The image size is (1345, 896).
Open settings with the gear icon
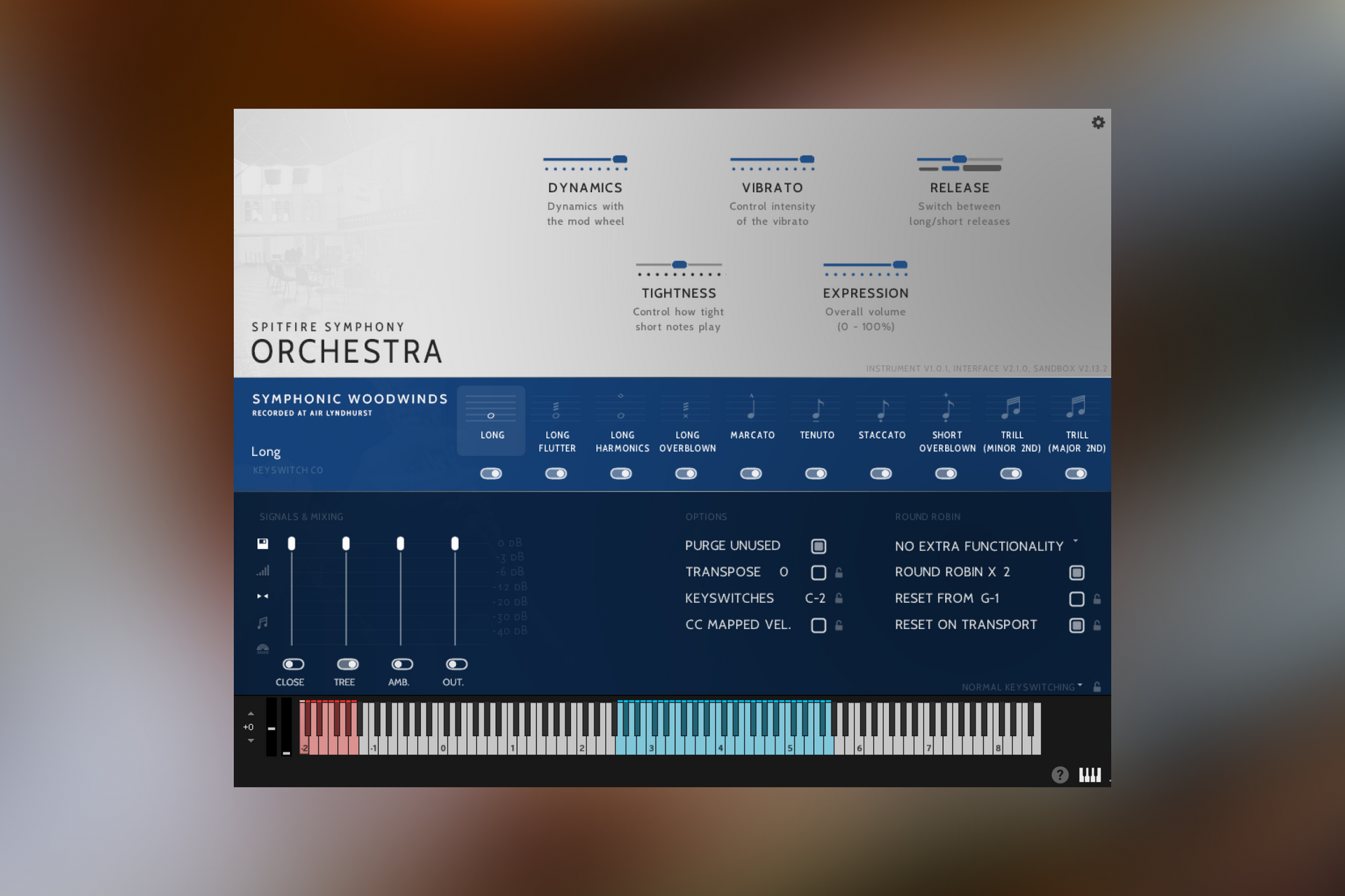tap(1098, 123)
